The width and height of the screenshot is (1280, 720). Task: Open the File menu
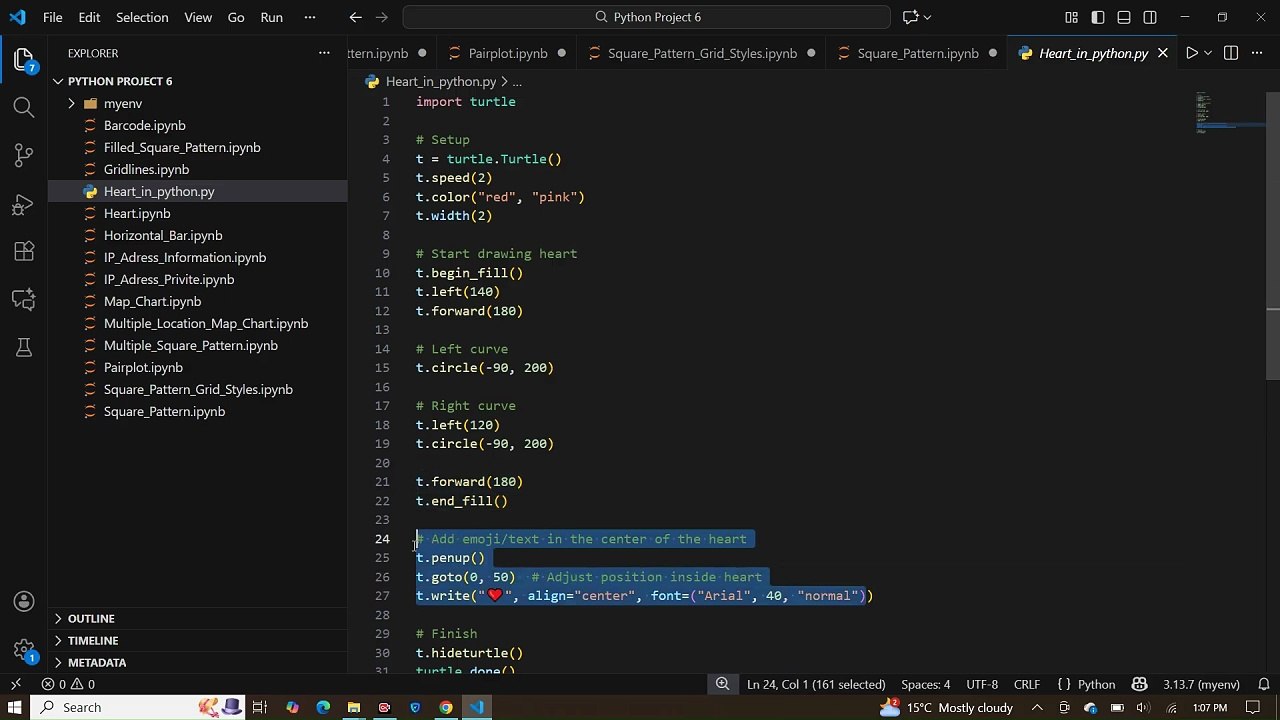tap(53, 17)
